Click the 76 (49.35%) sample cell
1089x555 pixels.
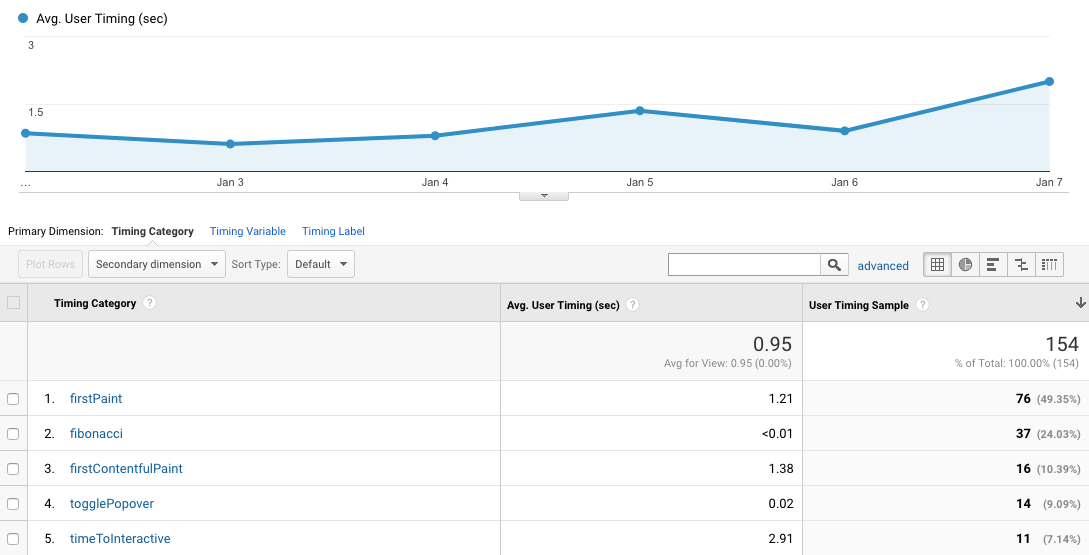click(1047, 399)
